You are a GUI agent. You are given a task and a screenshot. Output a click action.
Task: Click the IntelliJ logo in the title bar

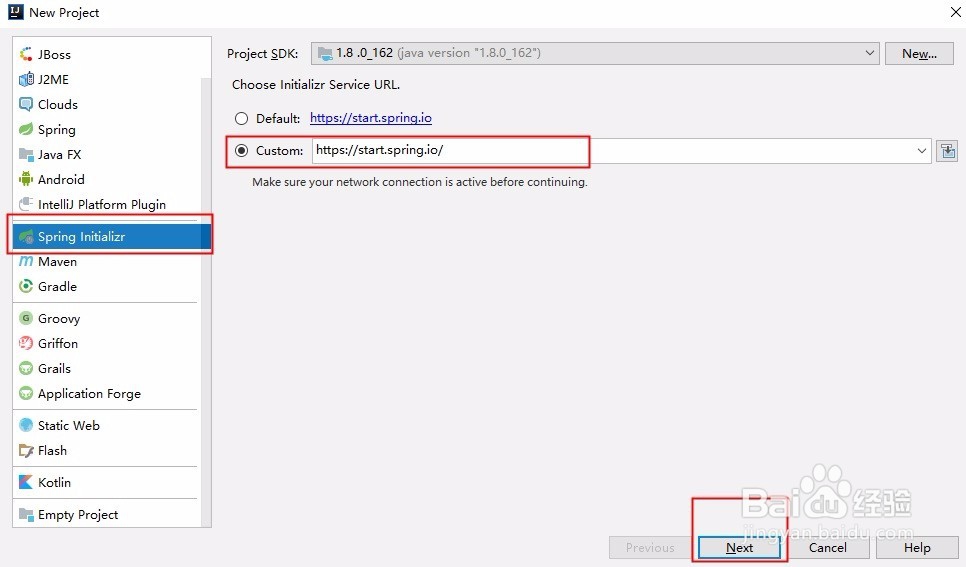click(15, 12)
